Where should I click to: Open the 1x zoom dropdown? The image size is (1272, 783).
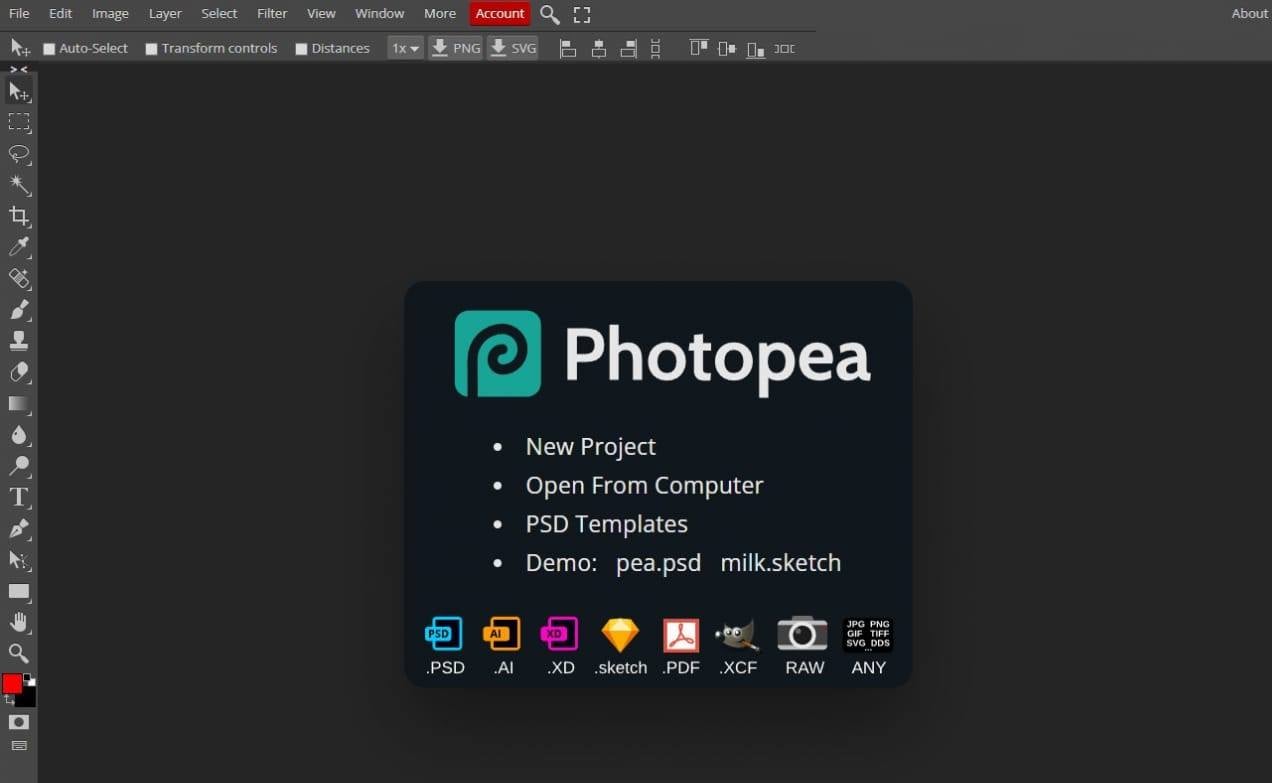(x=404, y=47)
